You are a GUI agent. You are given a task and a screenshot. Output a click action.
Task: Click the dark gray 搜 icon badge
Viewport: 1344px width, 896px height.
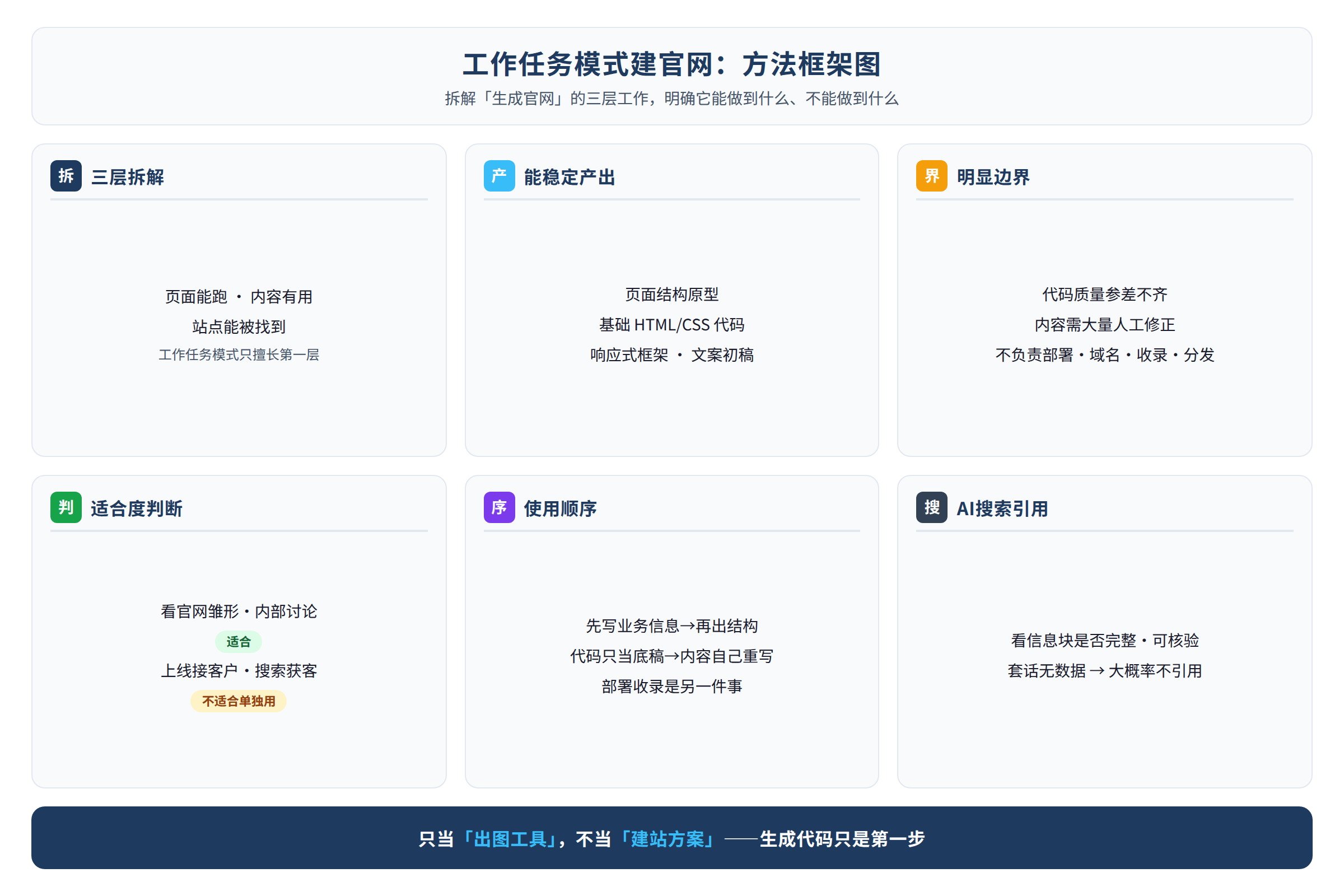tap(931, 507)
